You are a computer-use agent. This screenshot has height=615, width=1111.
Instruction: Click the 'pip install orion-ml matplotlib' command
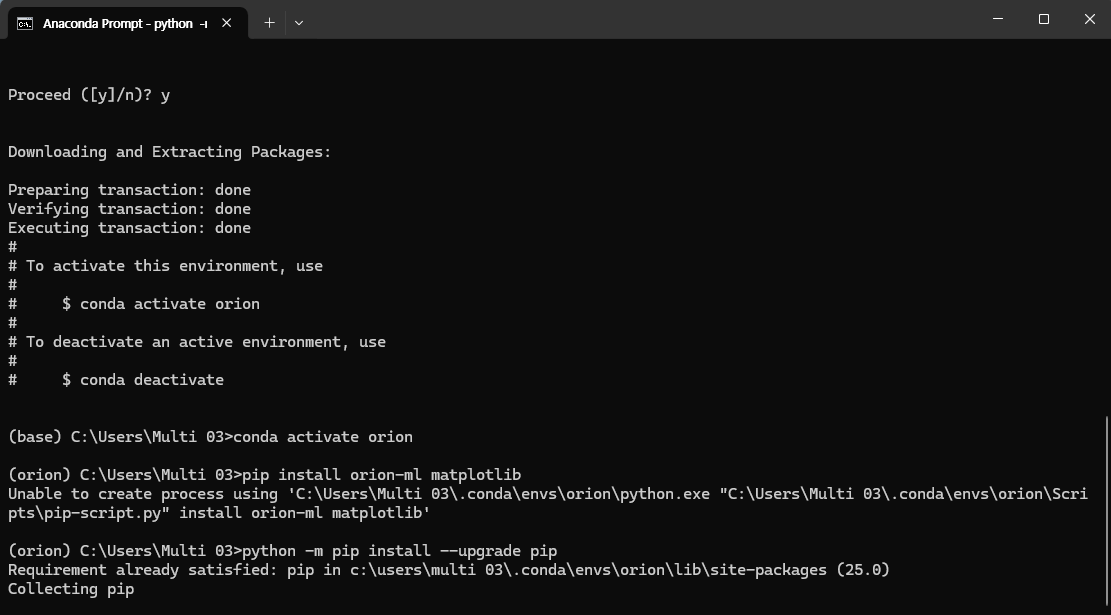click(382, 475)
